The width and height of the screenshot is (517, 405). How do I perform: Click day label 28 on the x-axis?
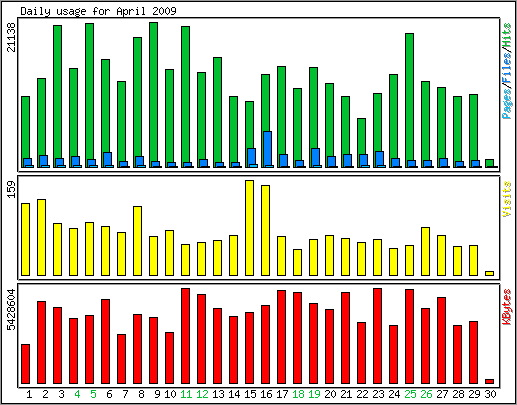pyautogui.click(x=458, y=394)
